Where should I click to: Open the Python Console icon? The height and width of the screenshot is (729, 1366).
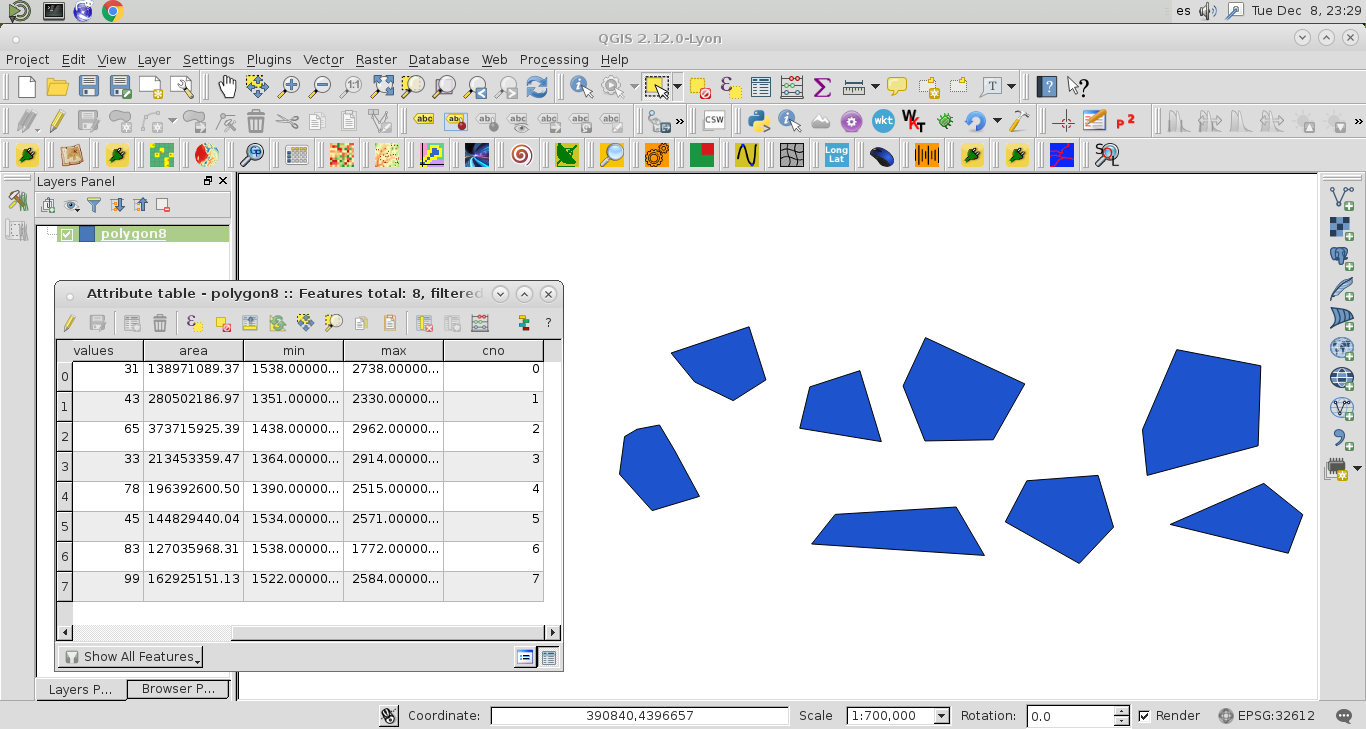point(759,122)
